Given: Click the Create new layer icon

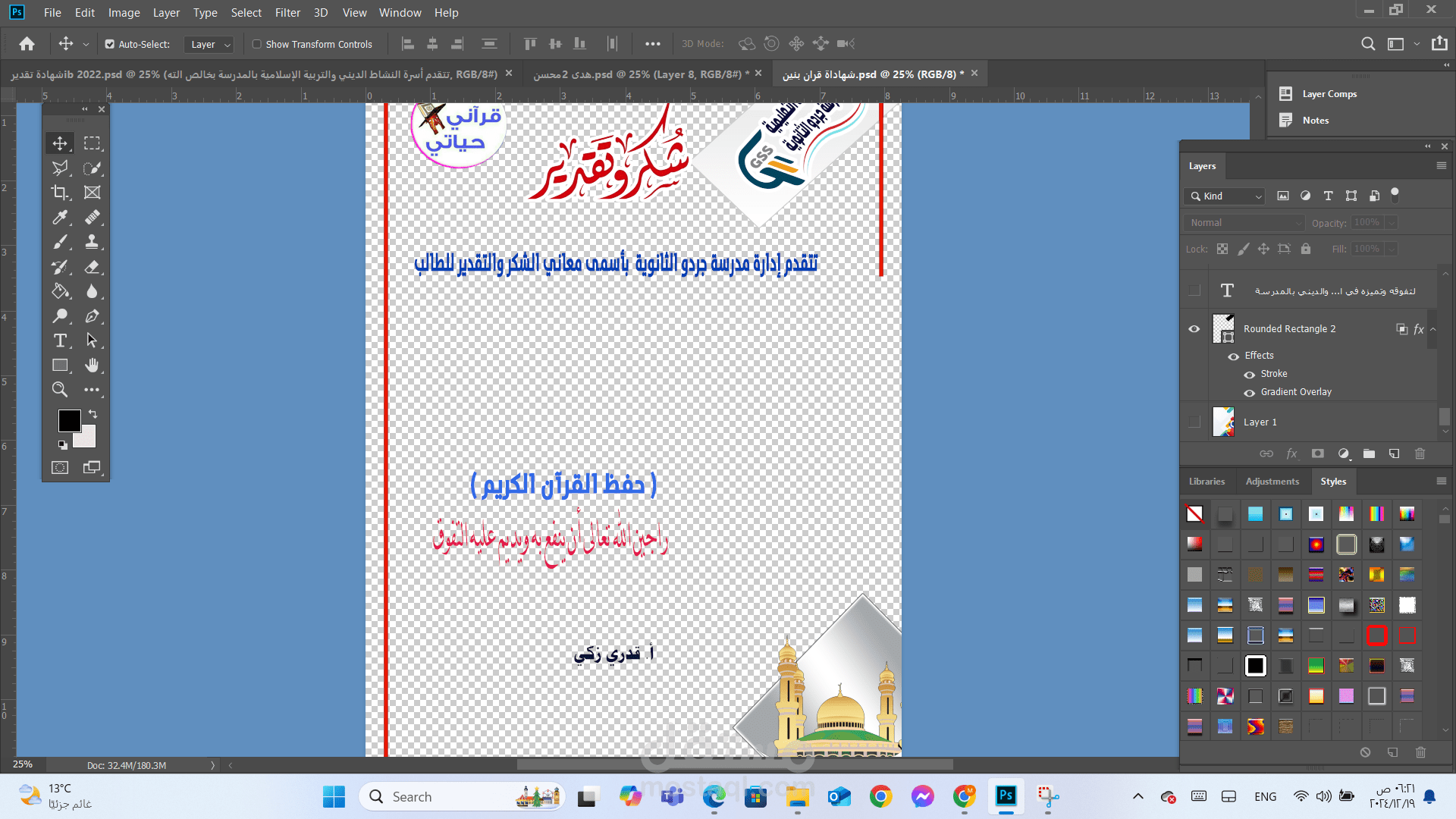Looking at the screenshot, I should click(x=1394, y=453).
